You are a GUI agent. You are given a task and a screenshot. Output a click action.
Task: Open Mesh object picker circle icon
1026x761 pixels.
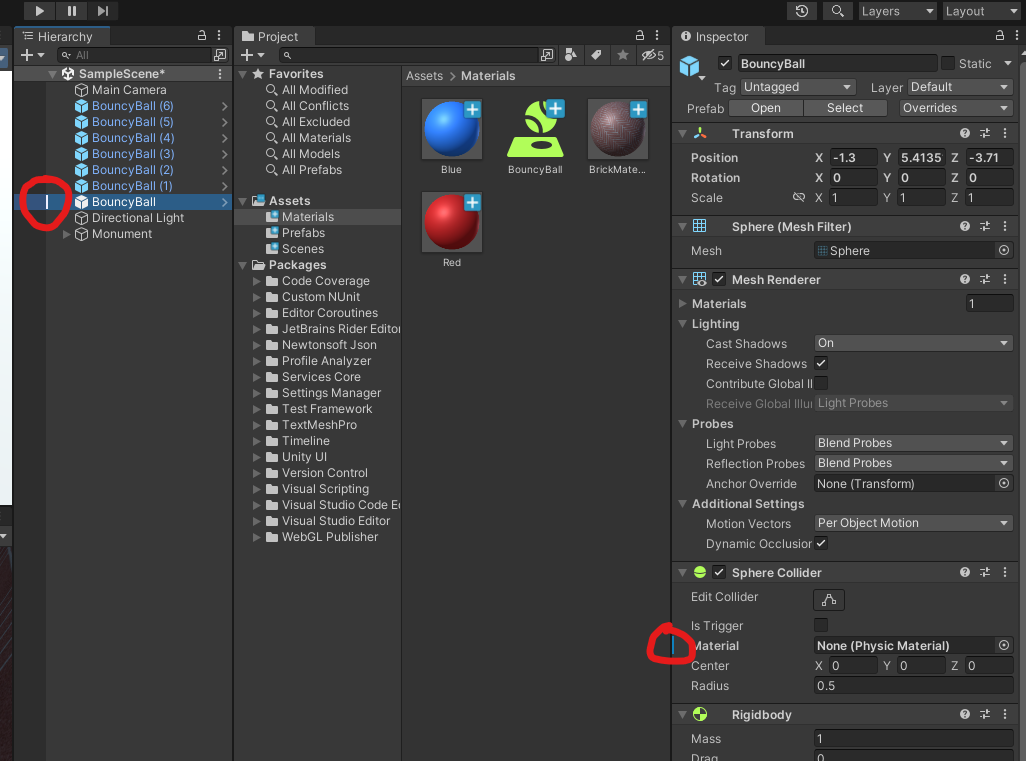[x=1004, y=251]
